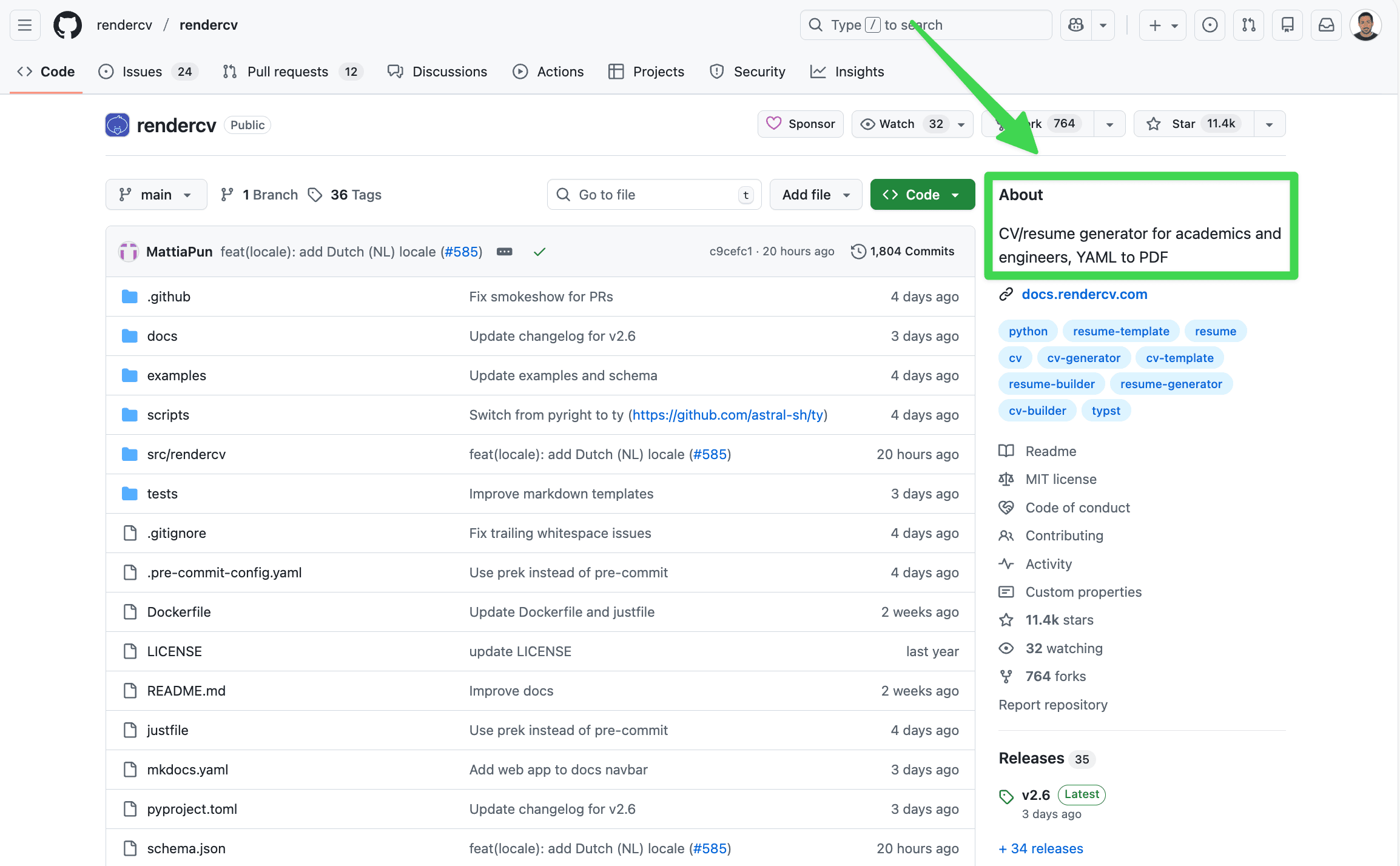Open the Copilot chat icon
The width and height of the screenshot is (1400, 866).
(x=1075, y=25)
